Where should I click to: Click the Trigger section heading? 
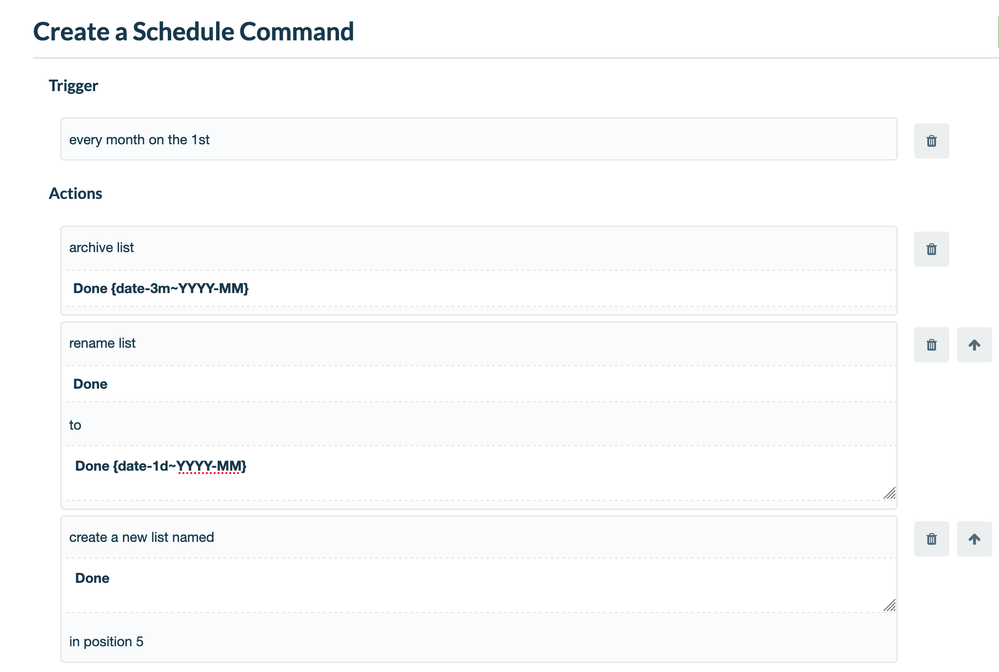[x=73, y=86]
